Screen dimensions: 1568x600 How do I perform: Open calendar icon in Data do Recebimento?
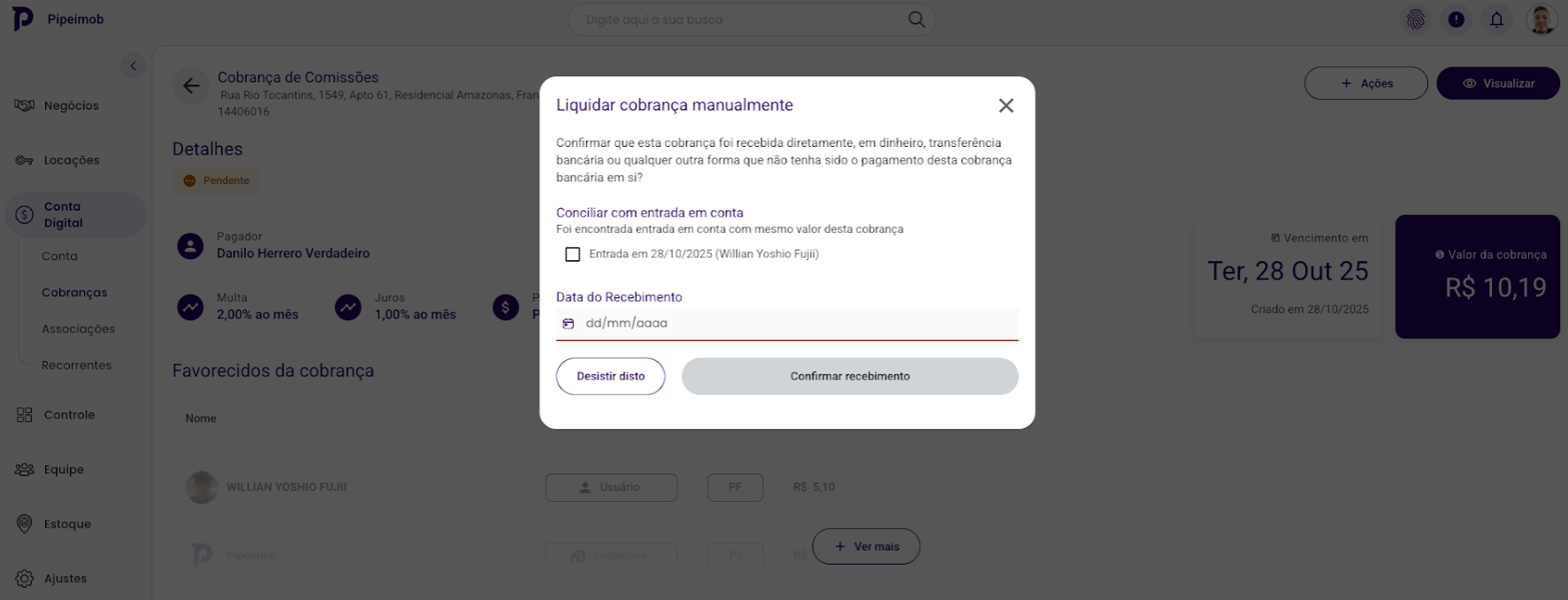click(569, 324)
